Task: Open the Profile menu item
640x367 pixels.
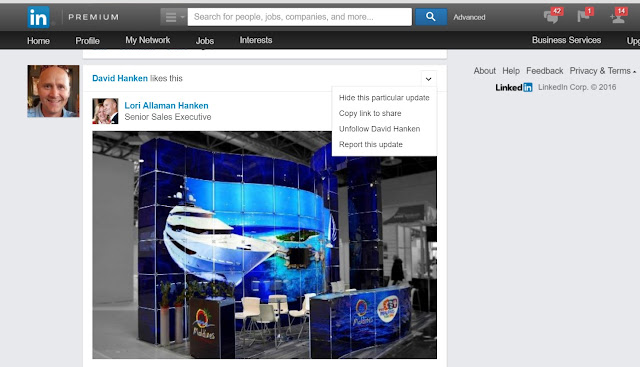Action: [87, 40]
